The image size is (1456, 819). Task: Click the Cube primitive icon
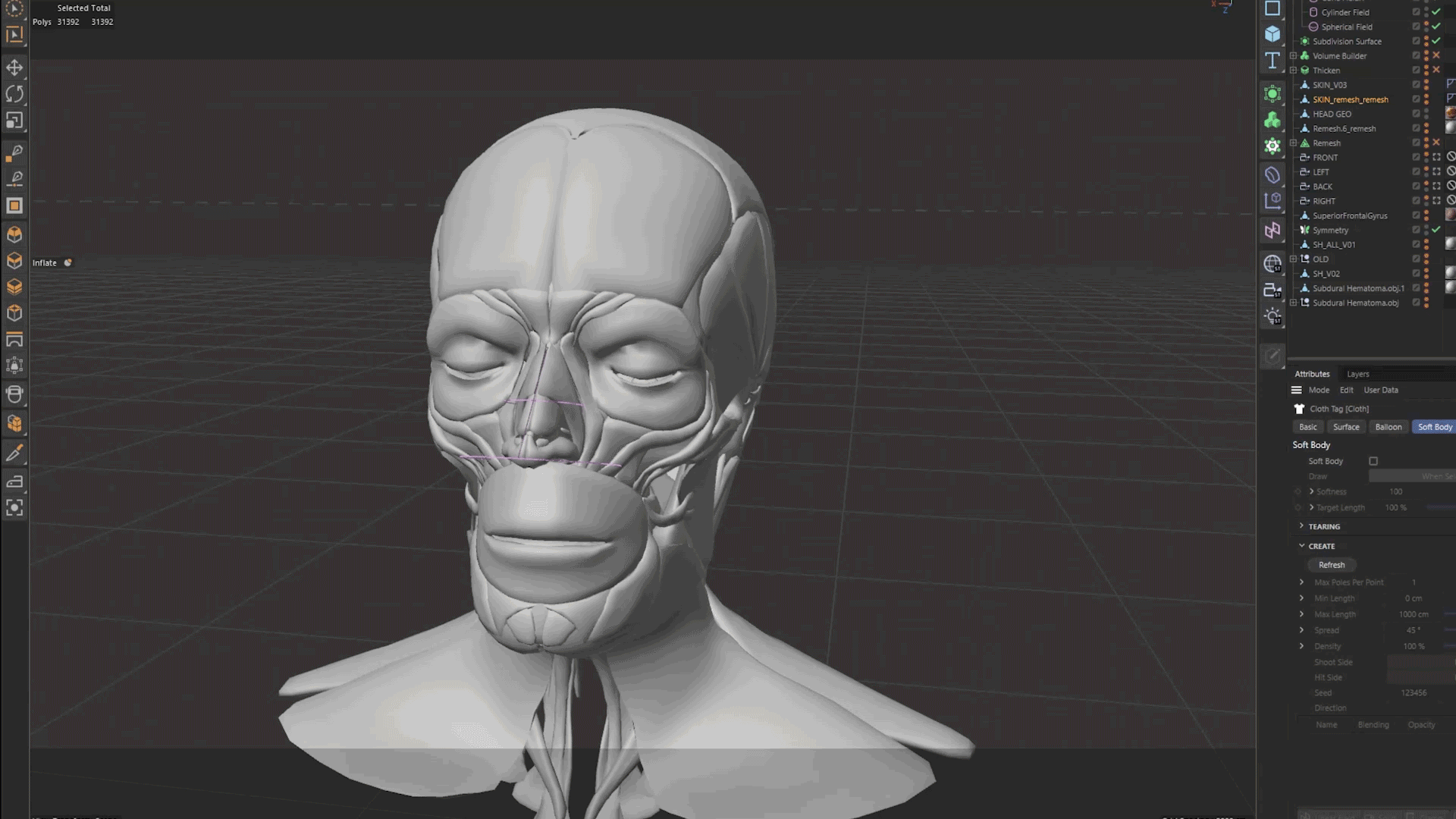[x=1272, y=34]
